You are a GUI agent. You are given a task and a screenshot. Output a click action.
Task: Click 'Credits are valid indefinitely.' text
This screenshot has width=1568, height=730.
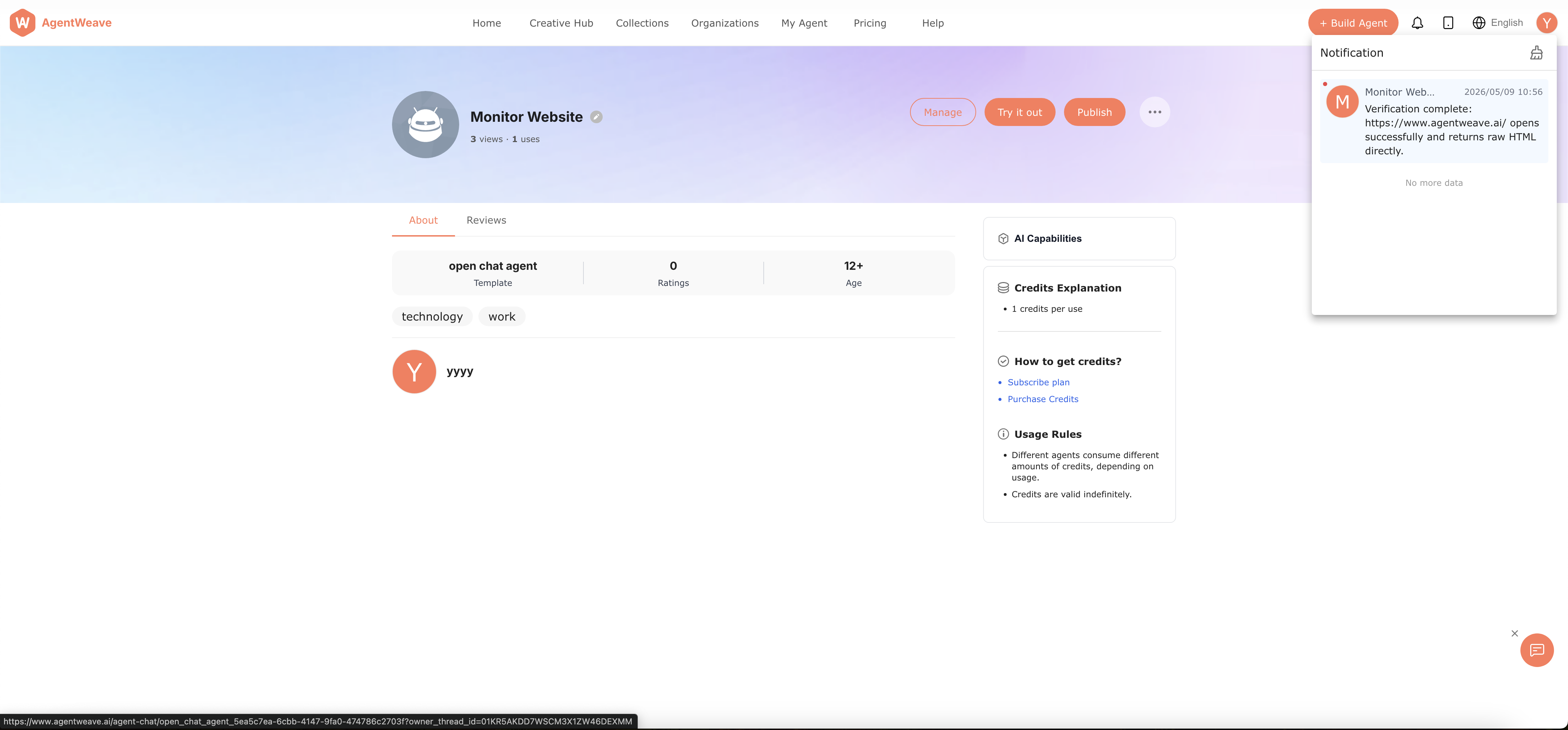(x=1071, y=494)
